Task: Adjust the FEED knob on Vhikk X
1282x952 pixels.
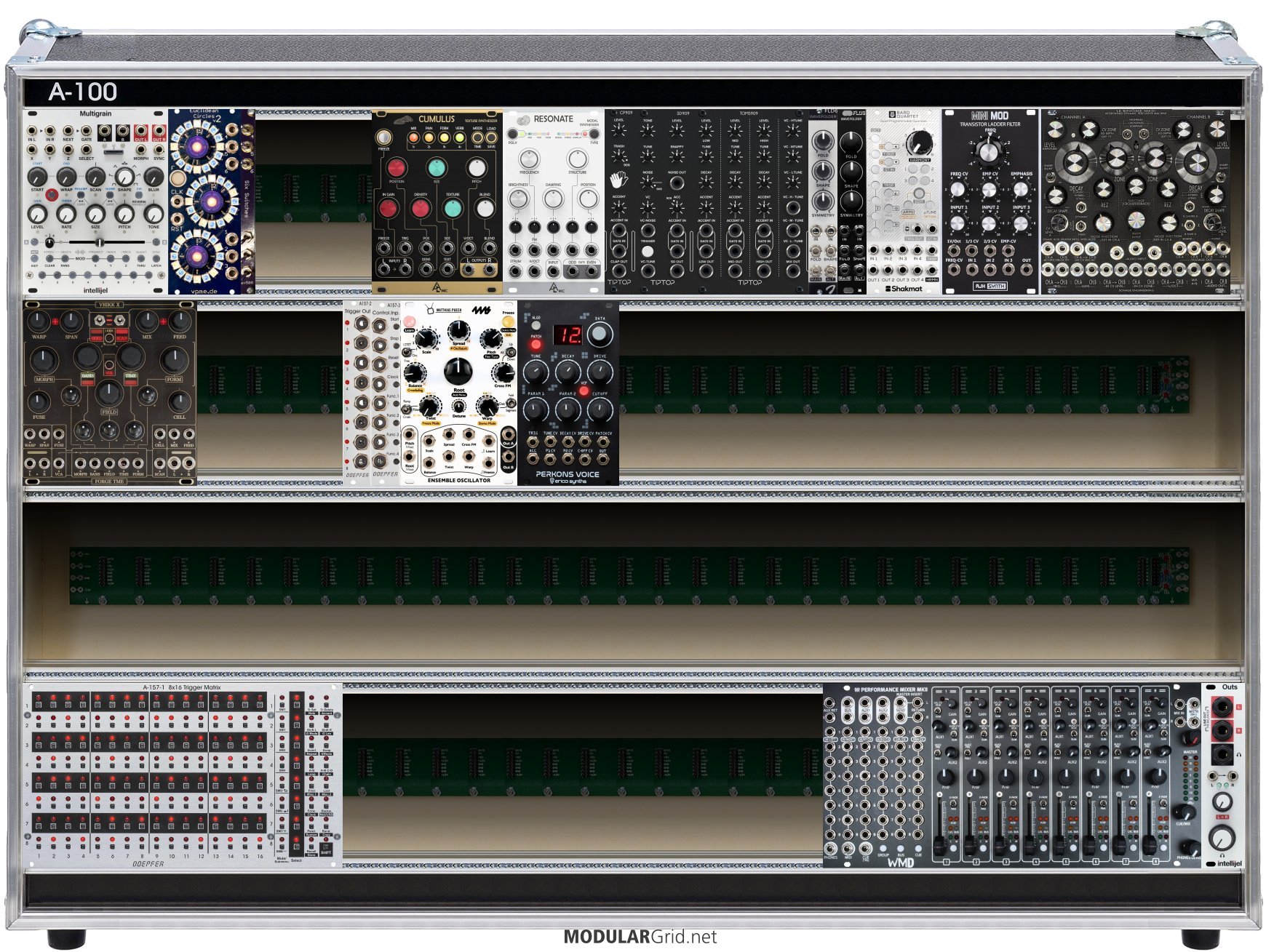Action: click(x=179, y=321)
